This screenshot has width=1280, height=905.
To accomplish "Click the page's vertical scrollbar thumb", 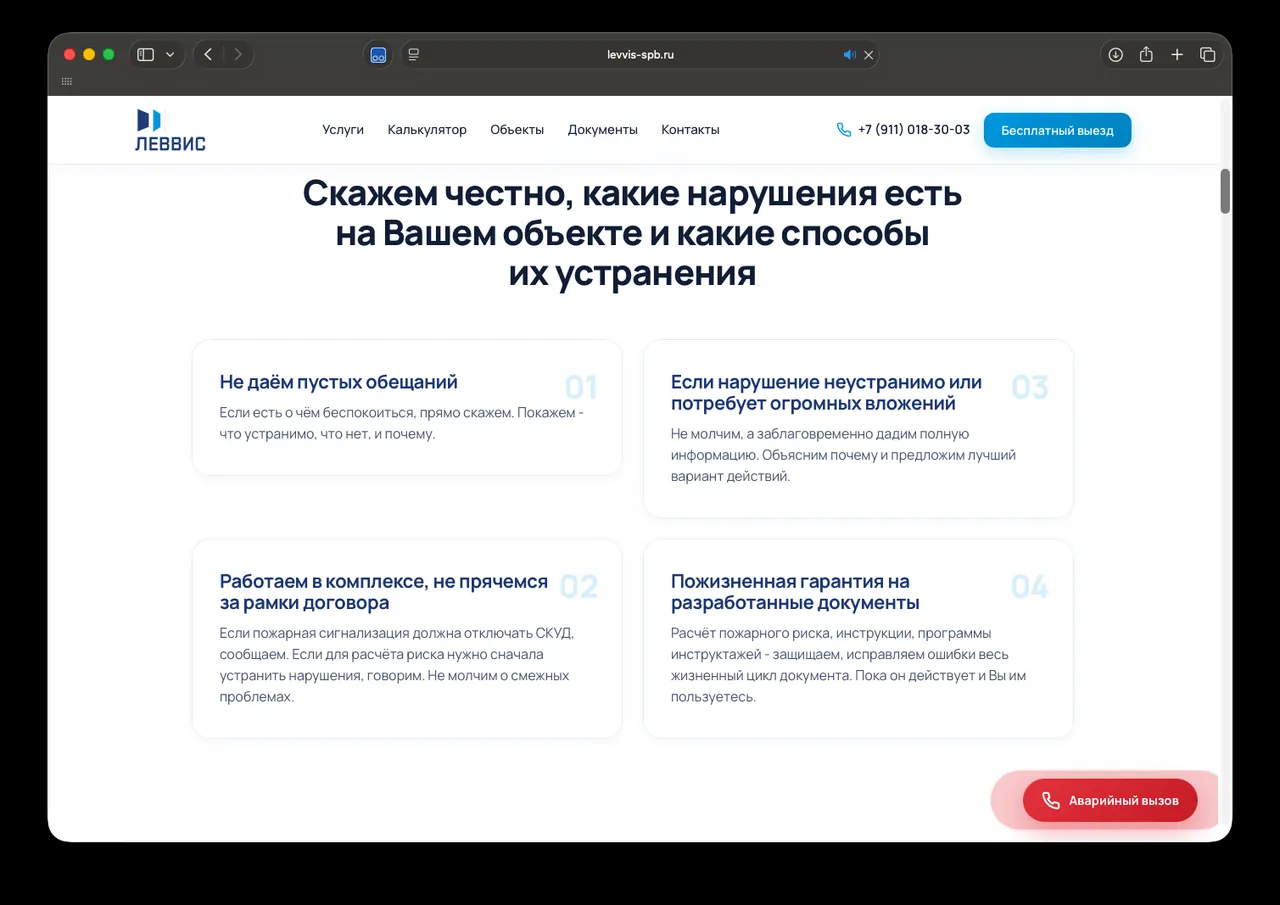I will pyautogui.click(x=1225, y=191).
